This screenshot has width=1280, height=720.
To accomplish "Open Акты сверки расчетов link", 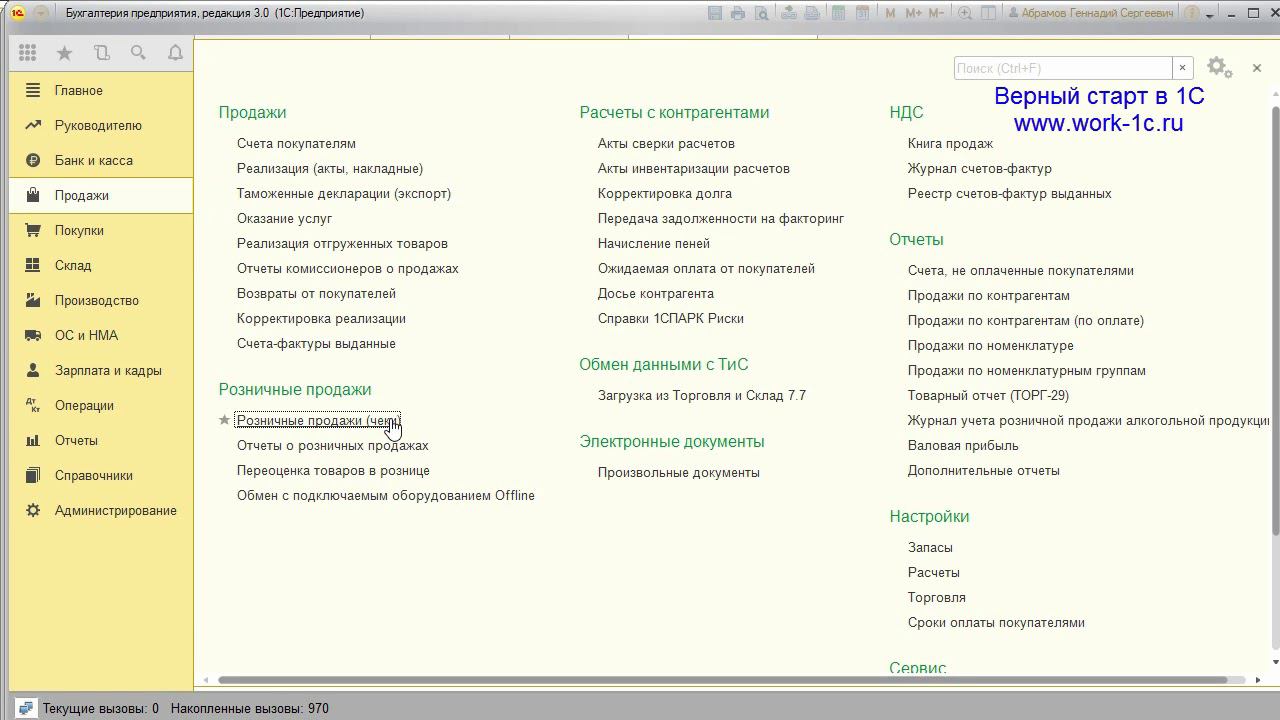I will coord(666,143).
